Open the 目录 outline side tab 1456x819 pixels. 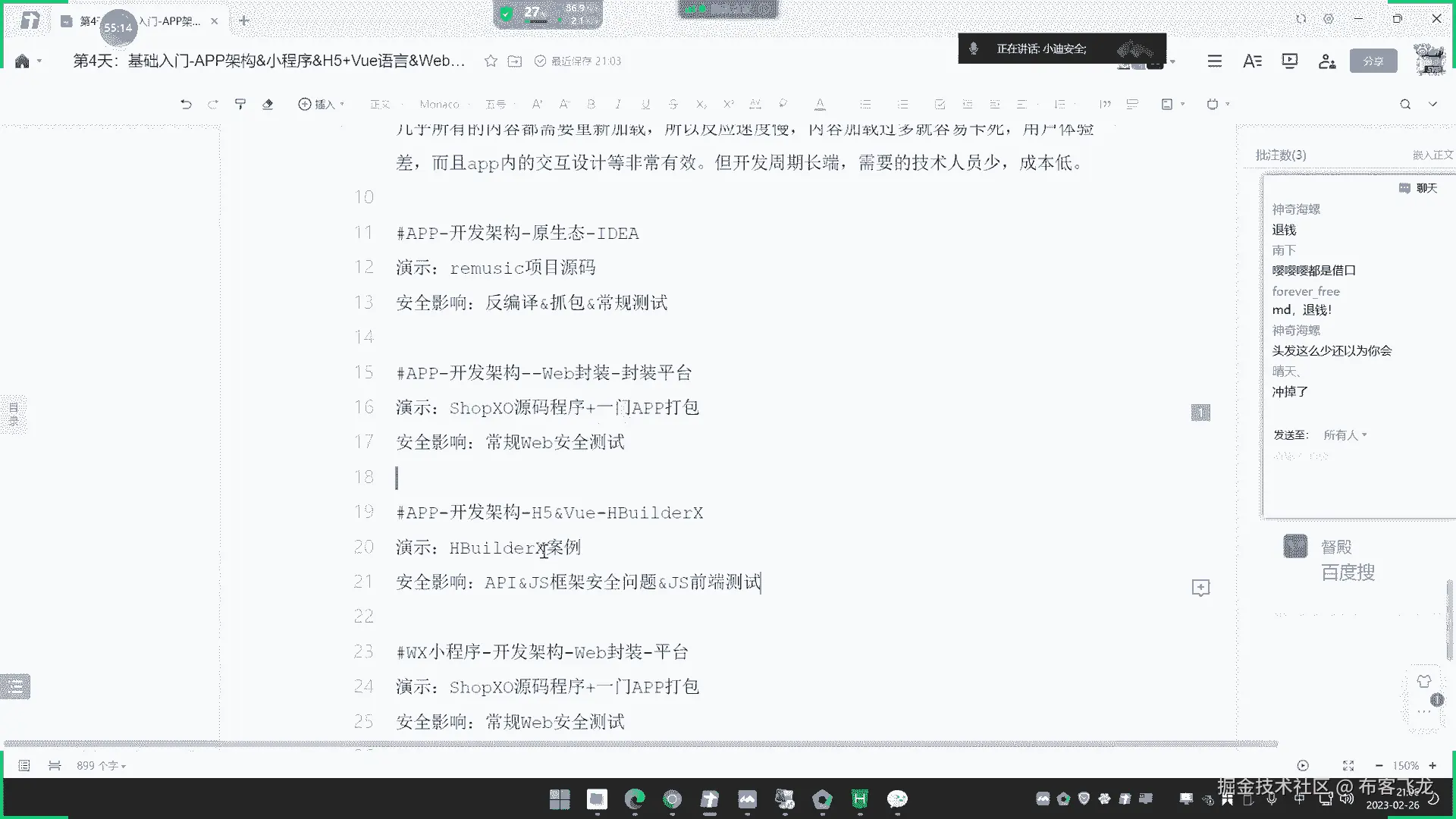point(14,414)
